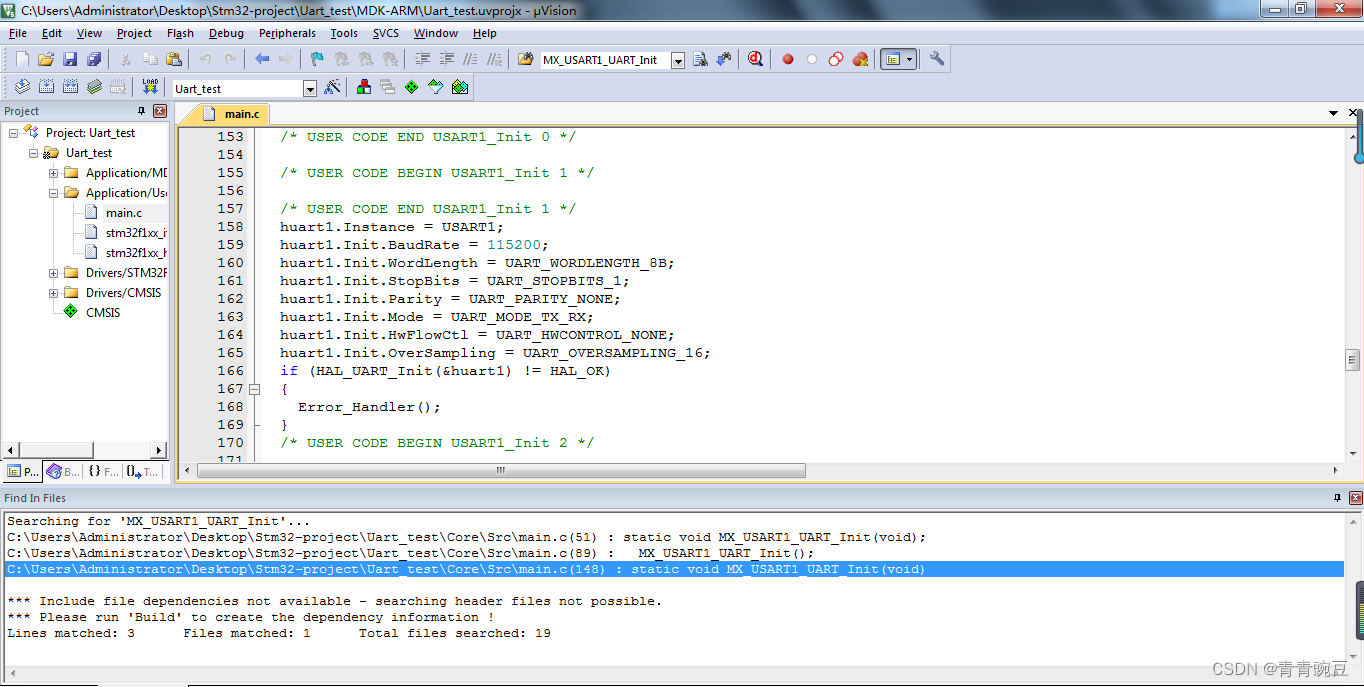The image size is (1364, 687).
Task: Open Configuration wrench icon
Action: pyautogui.click(x=937, y=60)
